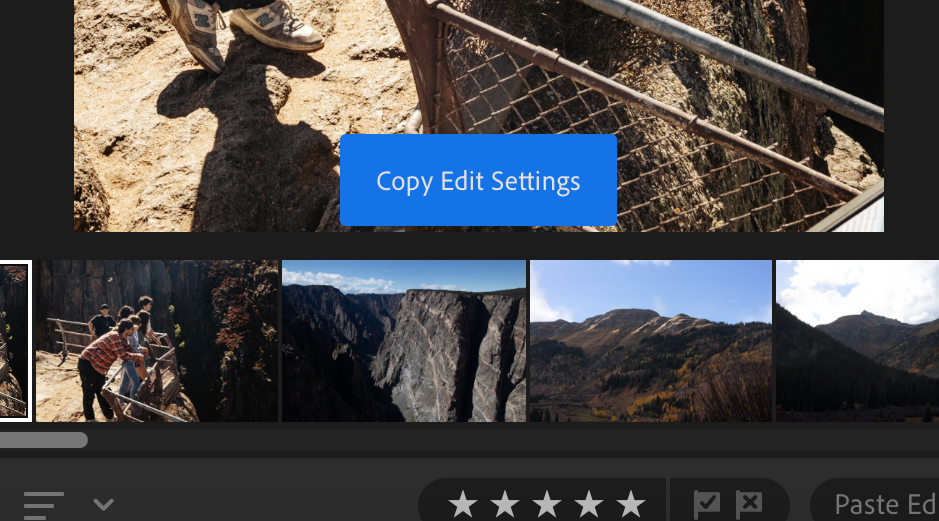Set rating to two stars
This screenshot has width=939, height=521.
point(505,504)
